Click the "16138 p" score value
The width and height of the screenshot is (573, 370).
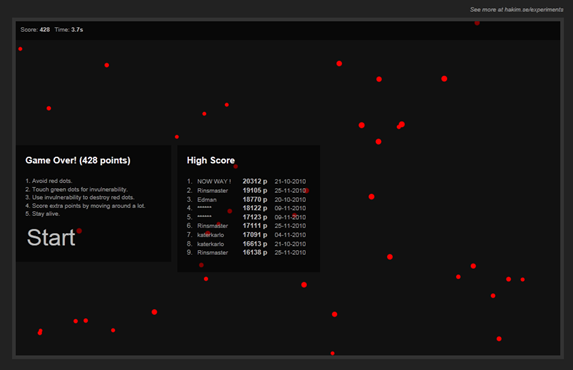tap(255, 253)
